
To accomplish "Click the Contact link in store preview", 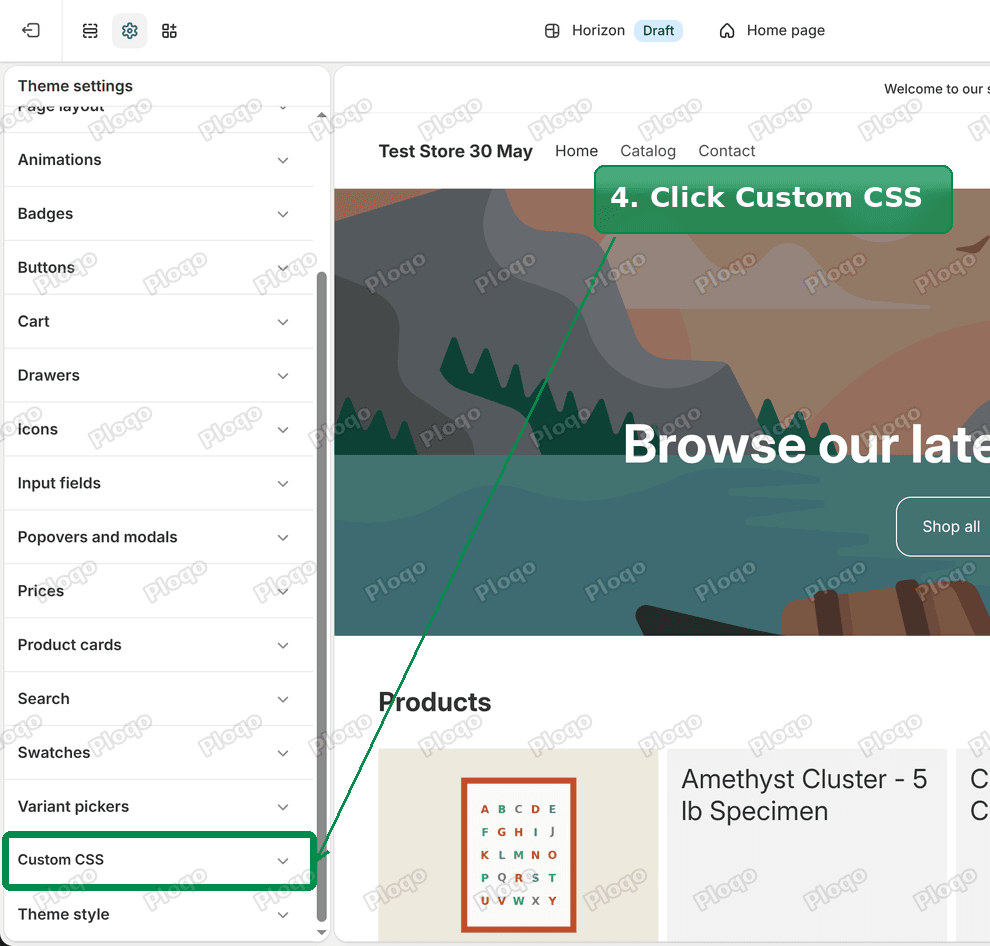I will (x=727, y=151).
